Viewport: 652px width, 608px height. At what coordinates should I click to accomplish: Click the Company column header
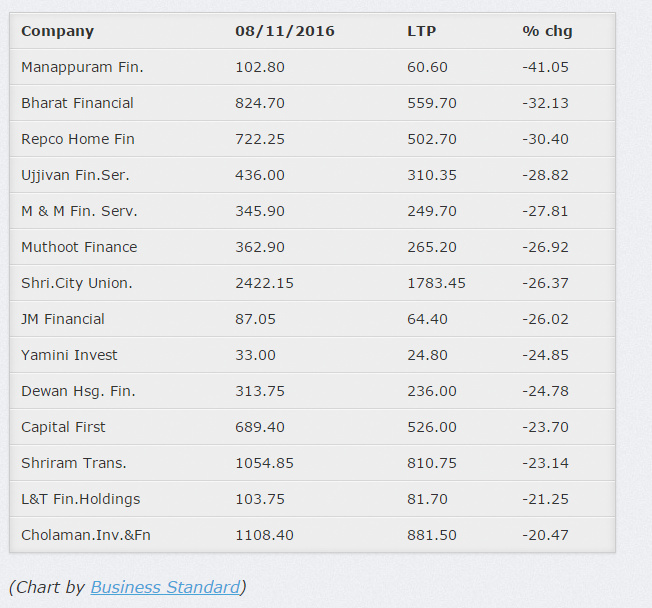click(57, 31)
